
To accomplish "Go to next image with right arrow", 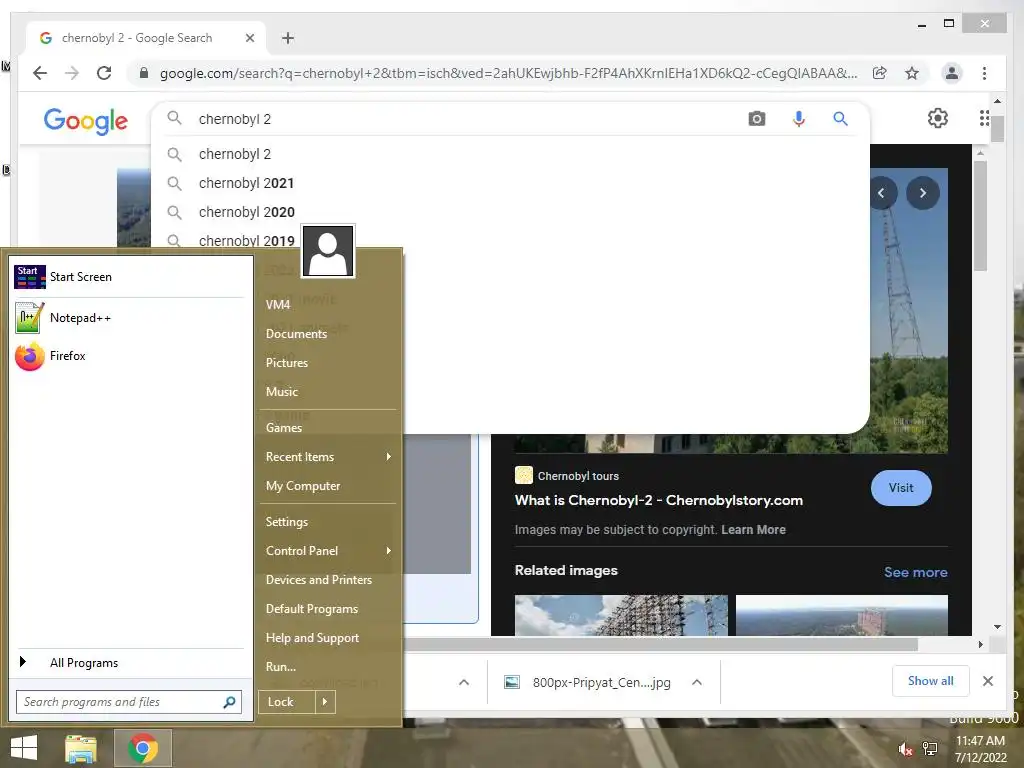I will pyautogui.click(x=923, y=193).
